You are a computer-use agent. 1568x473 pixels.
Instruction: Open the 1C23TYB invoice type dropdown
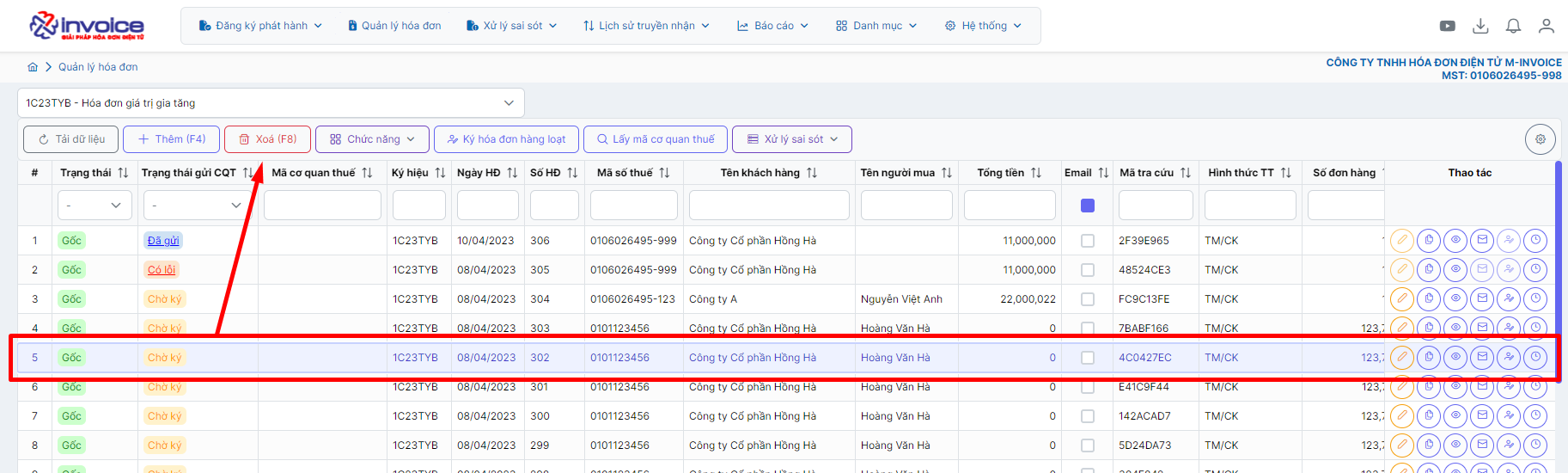click(x=271, y=103)
